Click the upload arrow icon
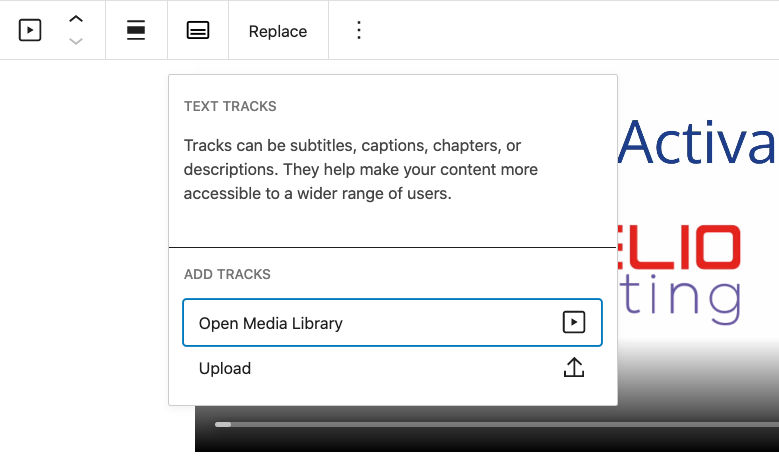Image resolution: width=779 pixels, height=470 pixels. tap(573, 368)
